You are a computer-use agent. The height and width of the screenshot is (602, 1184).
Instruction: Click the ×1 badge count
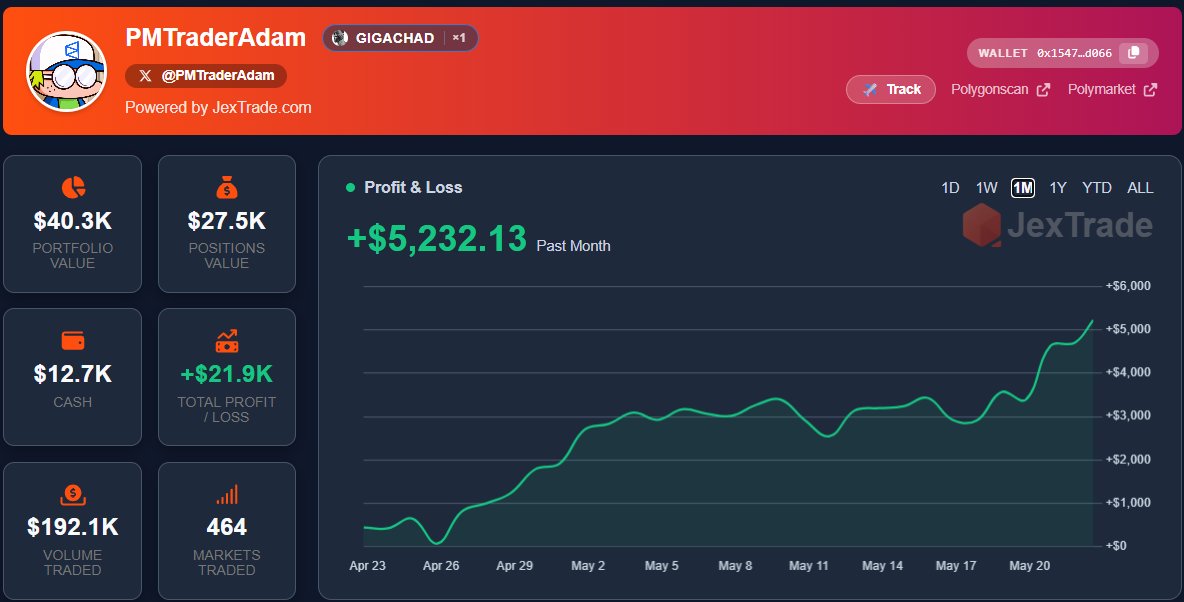pyautogui.click(x=458, y=38)
